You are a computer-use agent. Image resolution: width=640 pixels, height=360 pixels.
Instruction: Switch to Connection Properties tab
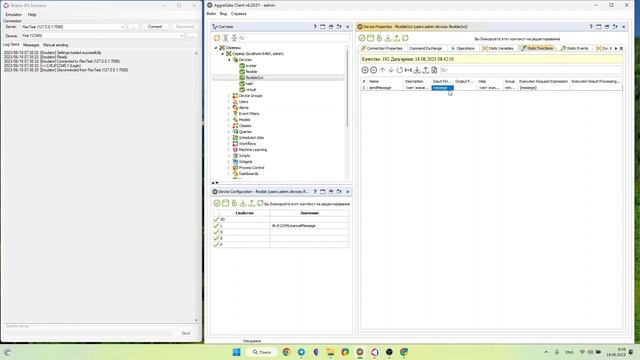(x=382, y=48)
